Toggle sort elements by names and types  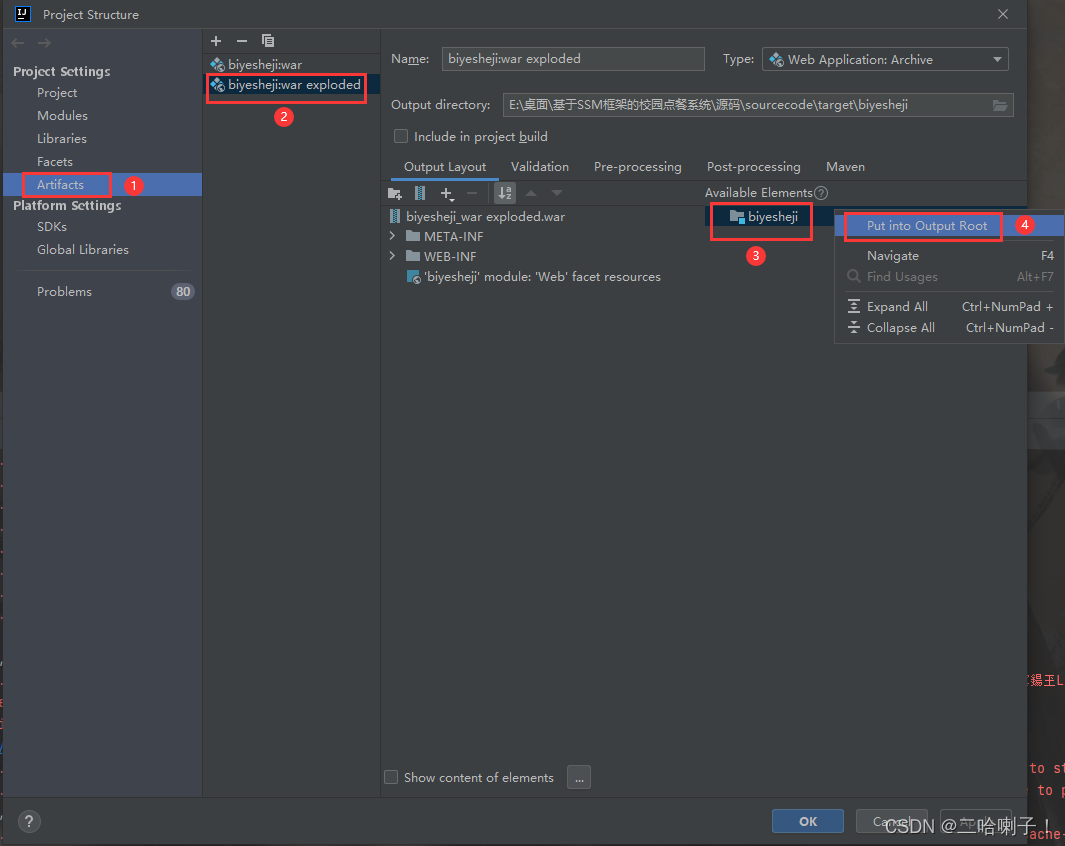(x=505, y=194)
